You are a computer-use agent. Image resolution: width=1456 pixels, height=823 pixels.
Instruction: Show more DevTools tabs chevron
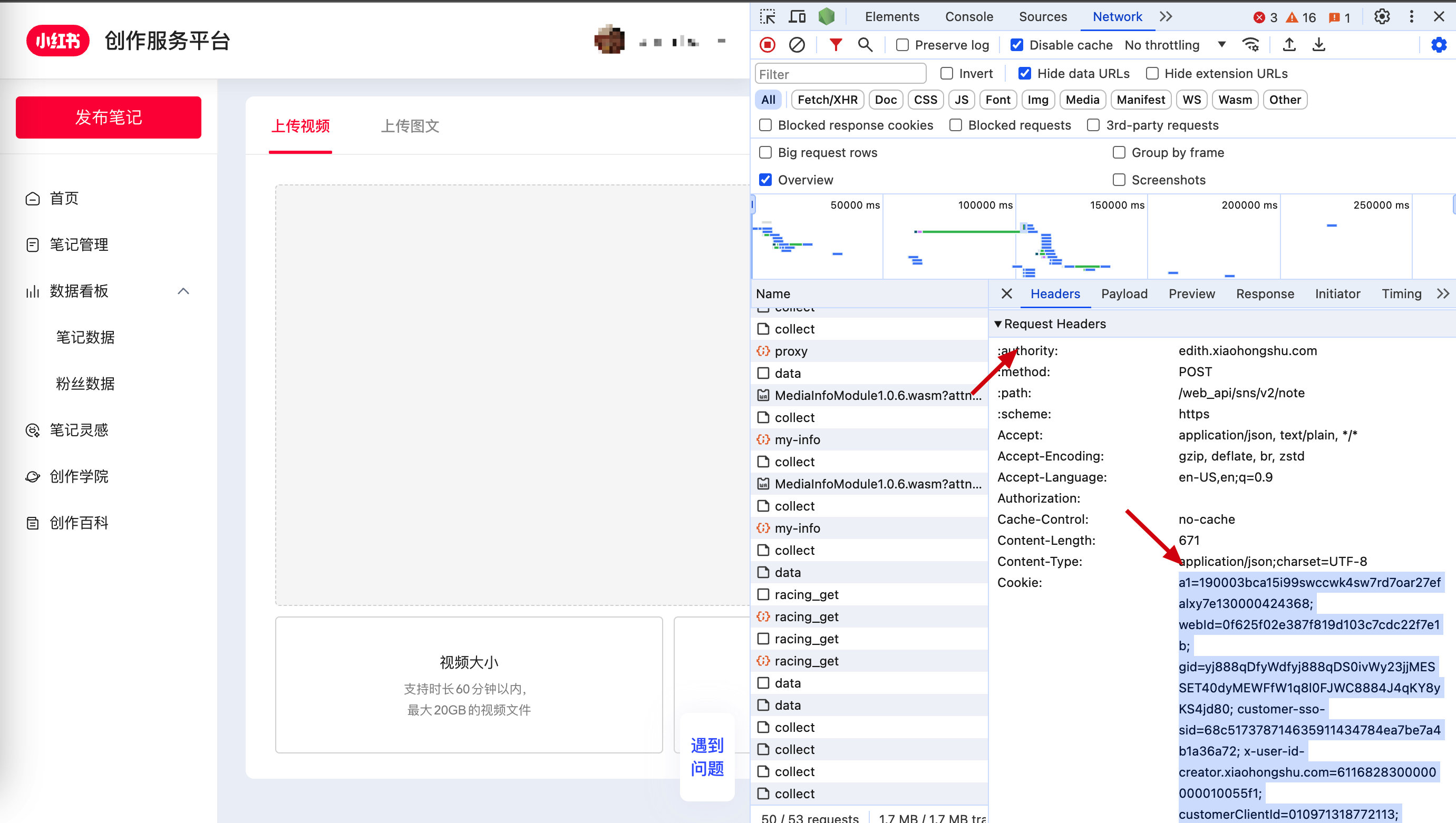click(1166, 17)
